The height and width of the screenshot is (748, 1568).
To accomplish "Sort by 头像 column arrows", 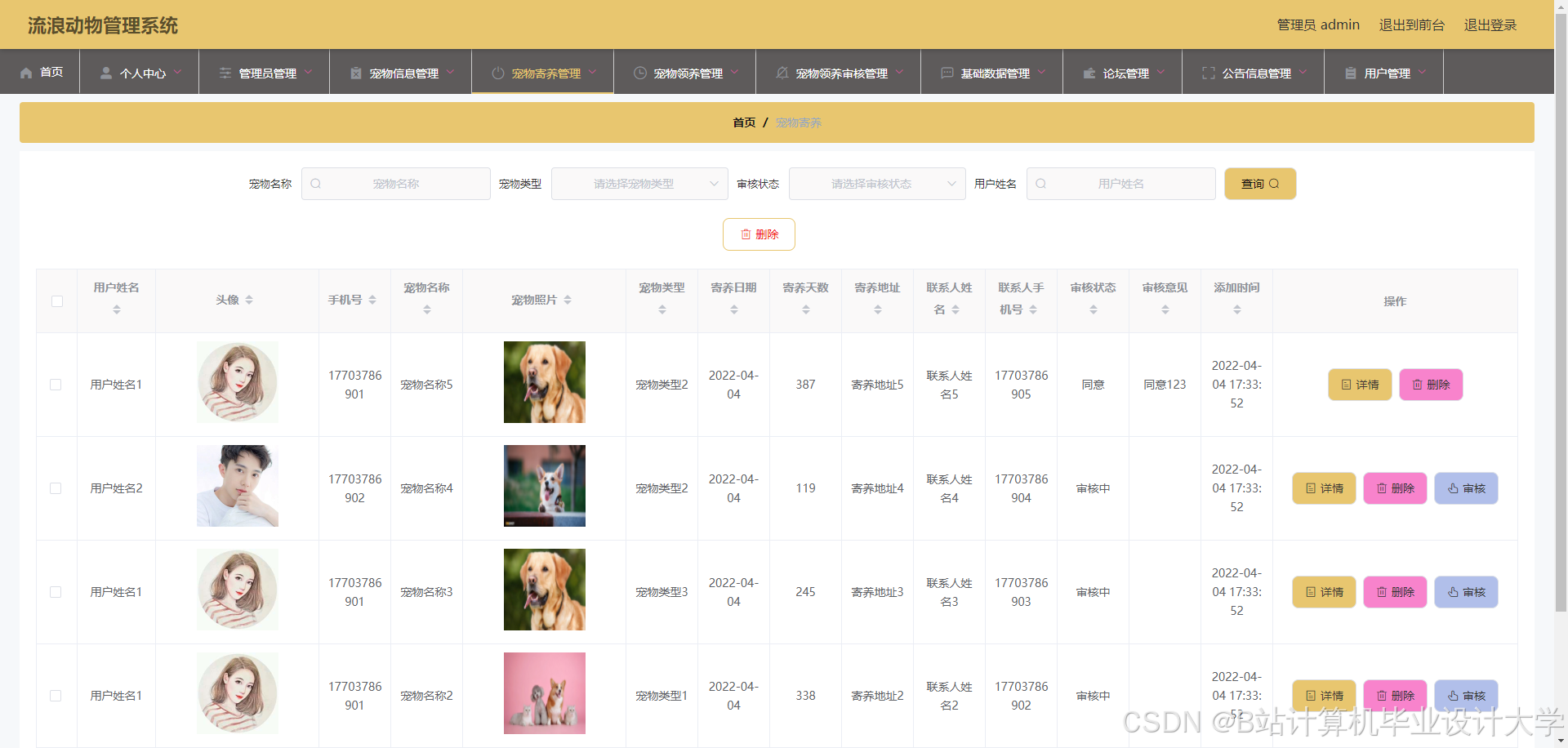I will click(249, 300).
